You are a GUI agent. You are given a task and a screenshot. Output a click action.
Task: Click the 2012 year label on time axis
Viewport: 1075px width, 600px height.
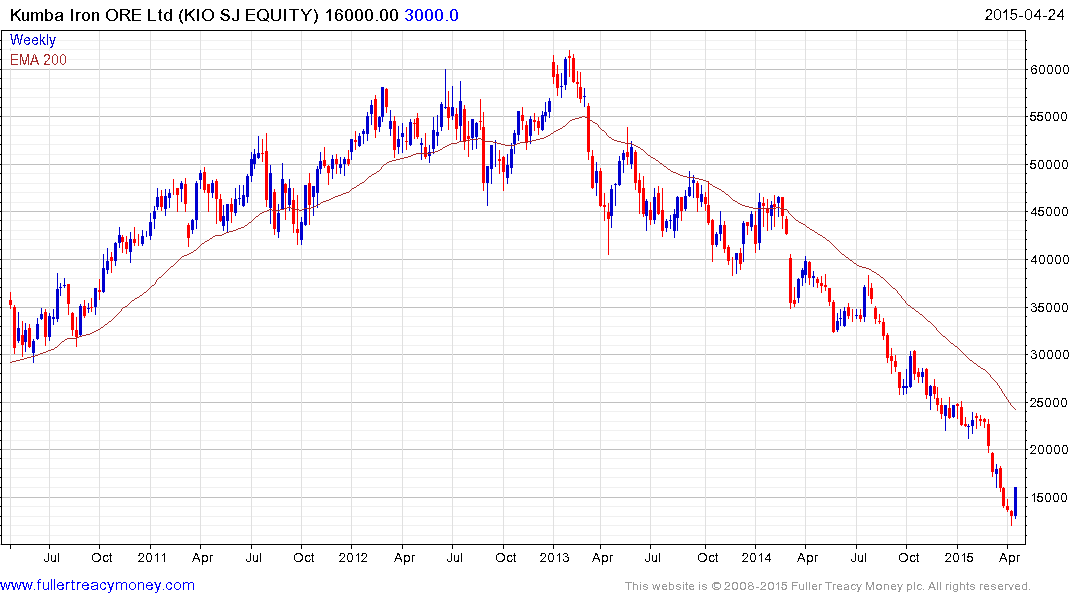353,557
